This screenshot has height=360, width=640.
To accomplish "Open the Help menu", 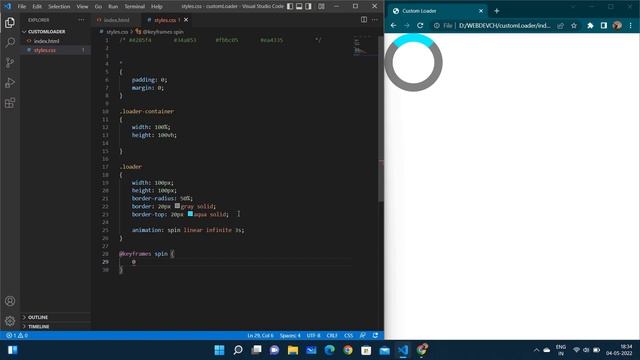I will 157,7.
